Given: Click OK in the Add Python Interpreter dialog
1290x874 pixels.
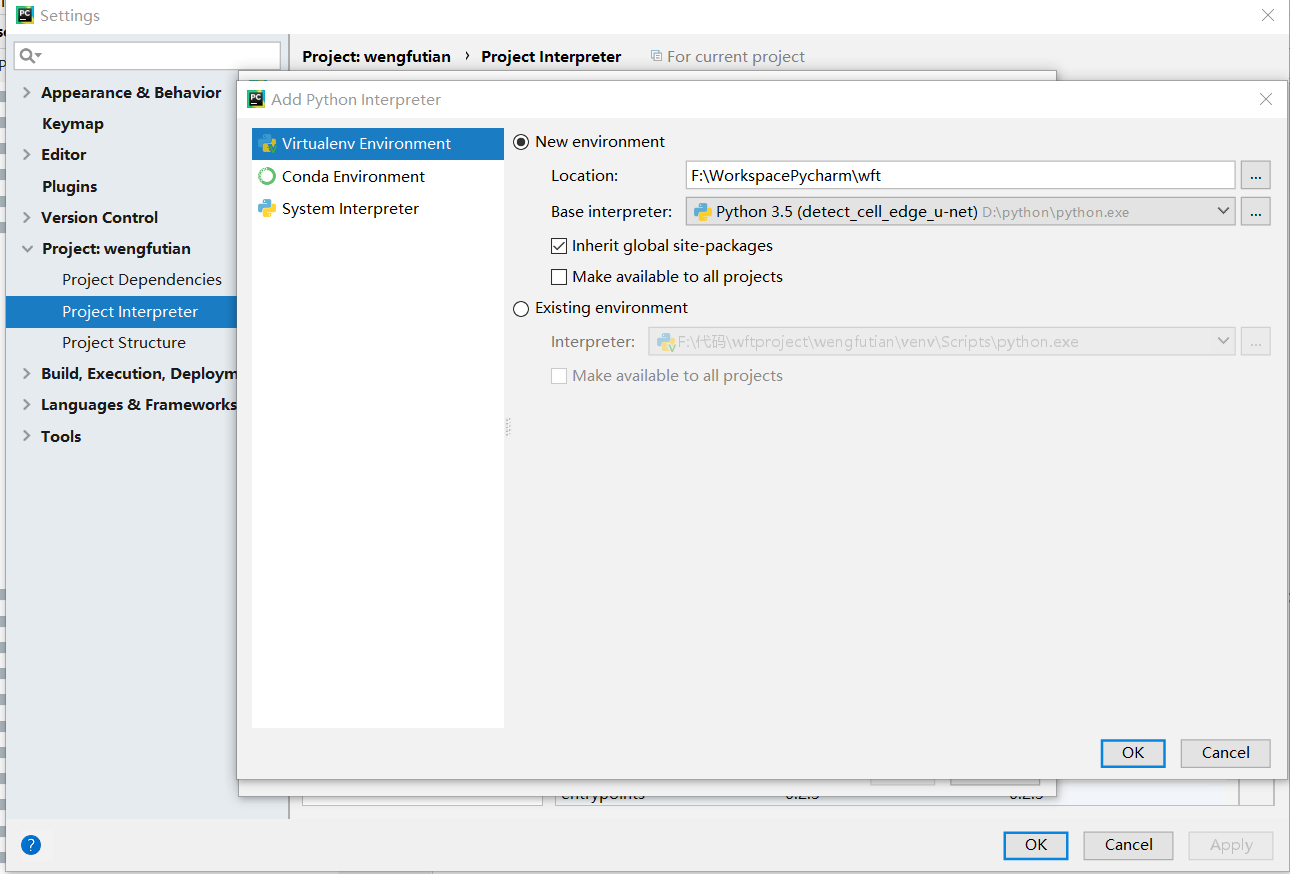Looking at the screenshot, I should pyautogui.click(x=1132, y=753).
